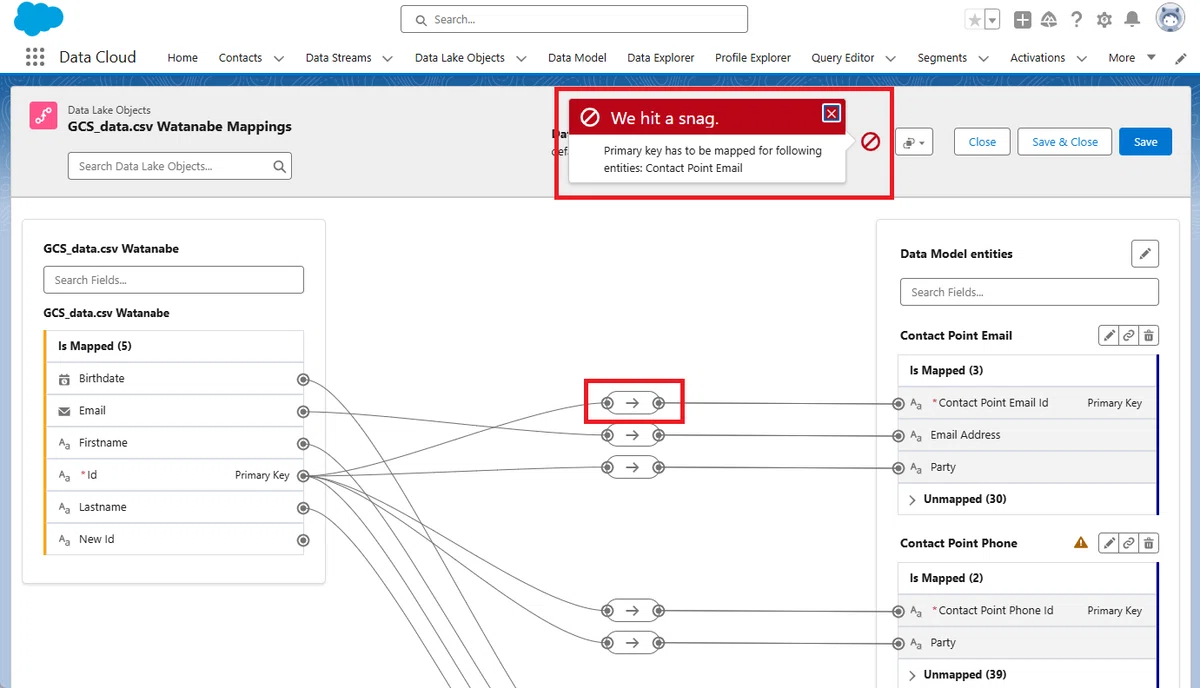The image size is (1200, 688).
Task: Click the connector dot beside Email Address
Action: coord(898,436)
